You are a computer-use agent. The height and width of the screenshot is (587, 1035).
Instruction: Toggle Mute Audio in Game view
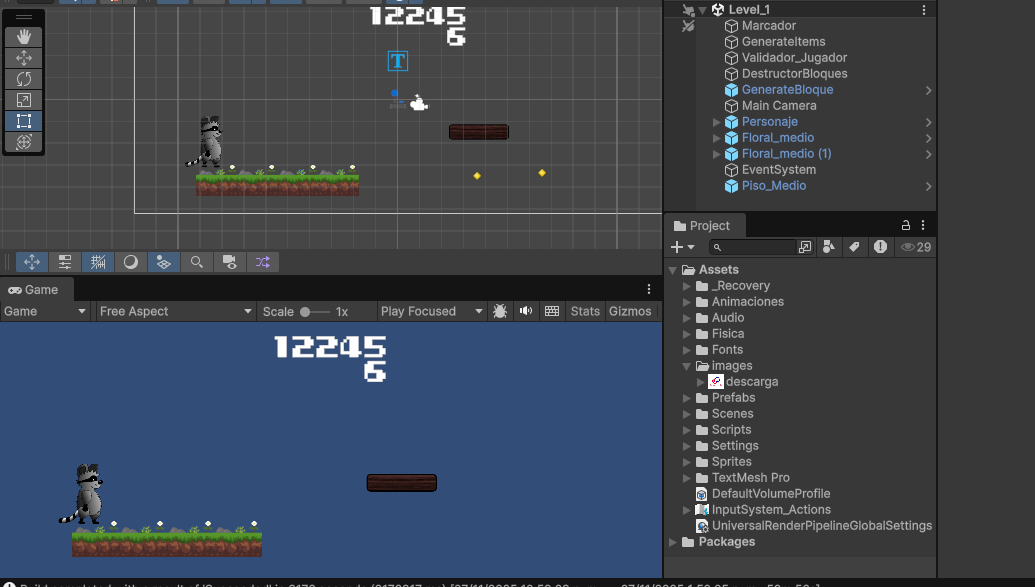[x=525, y=311]
